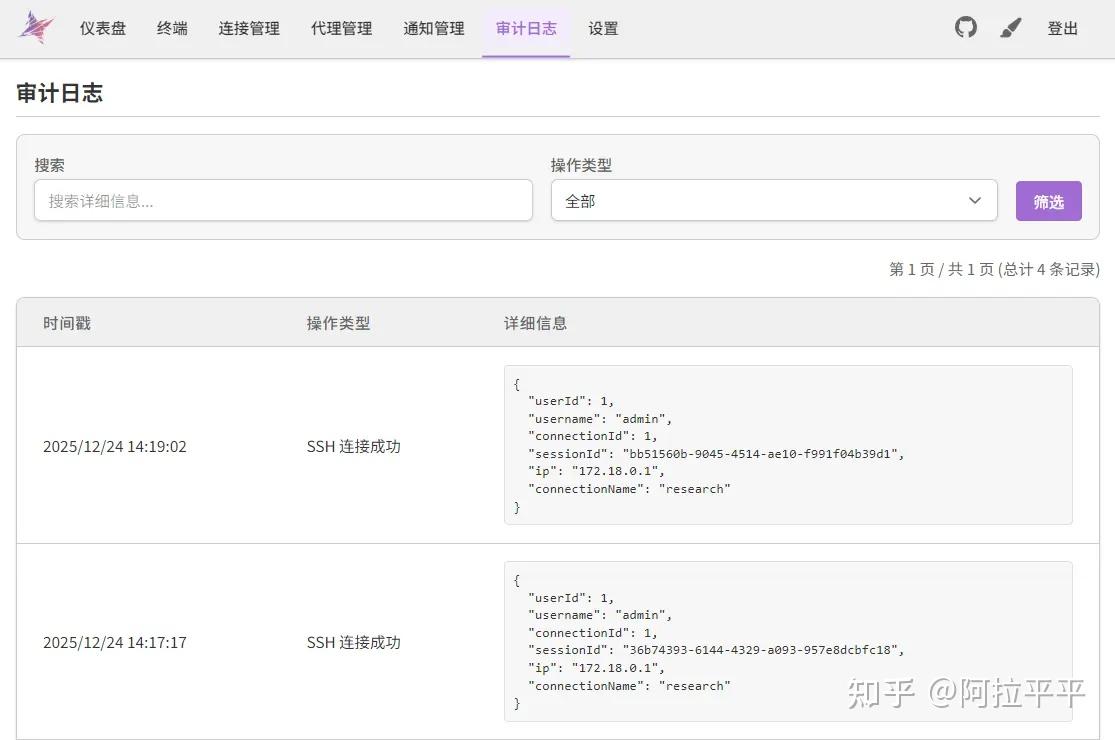The image size is (1115, 740).
Task: Click the 筛选 button
Action: [1048, 201]
